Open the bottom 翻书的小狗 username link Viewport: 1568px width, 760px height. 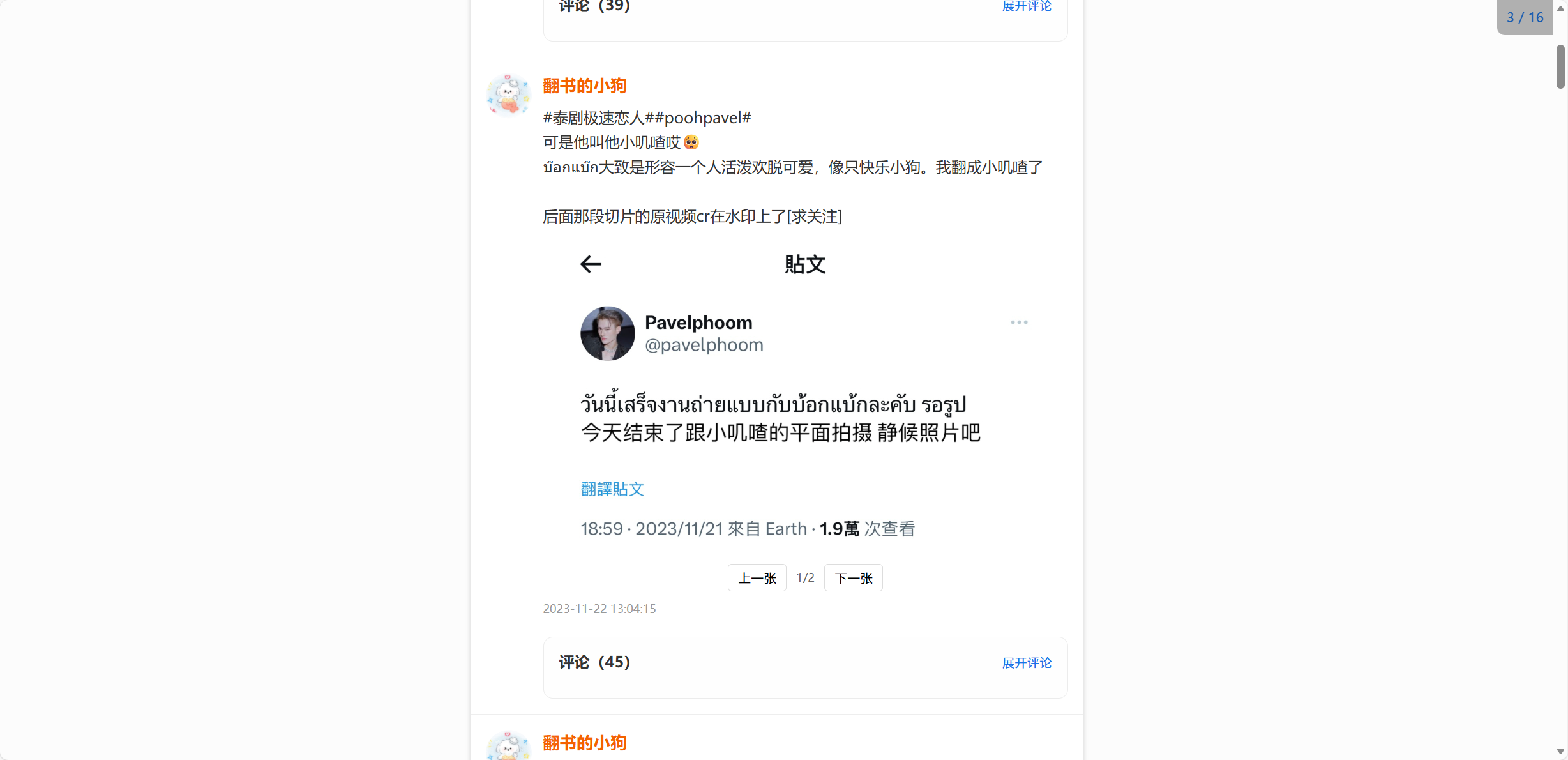(x=584, y=743)
